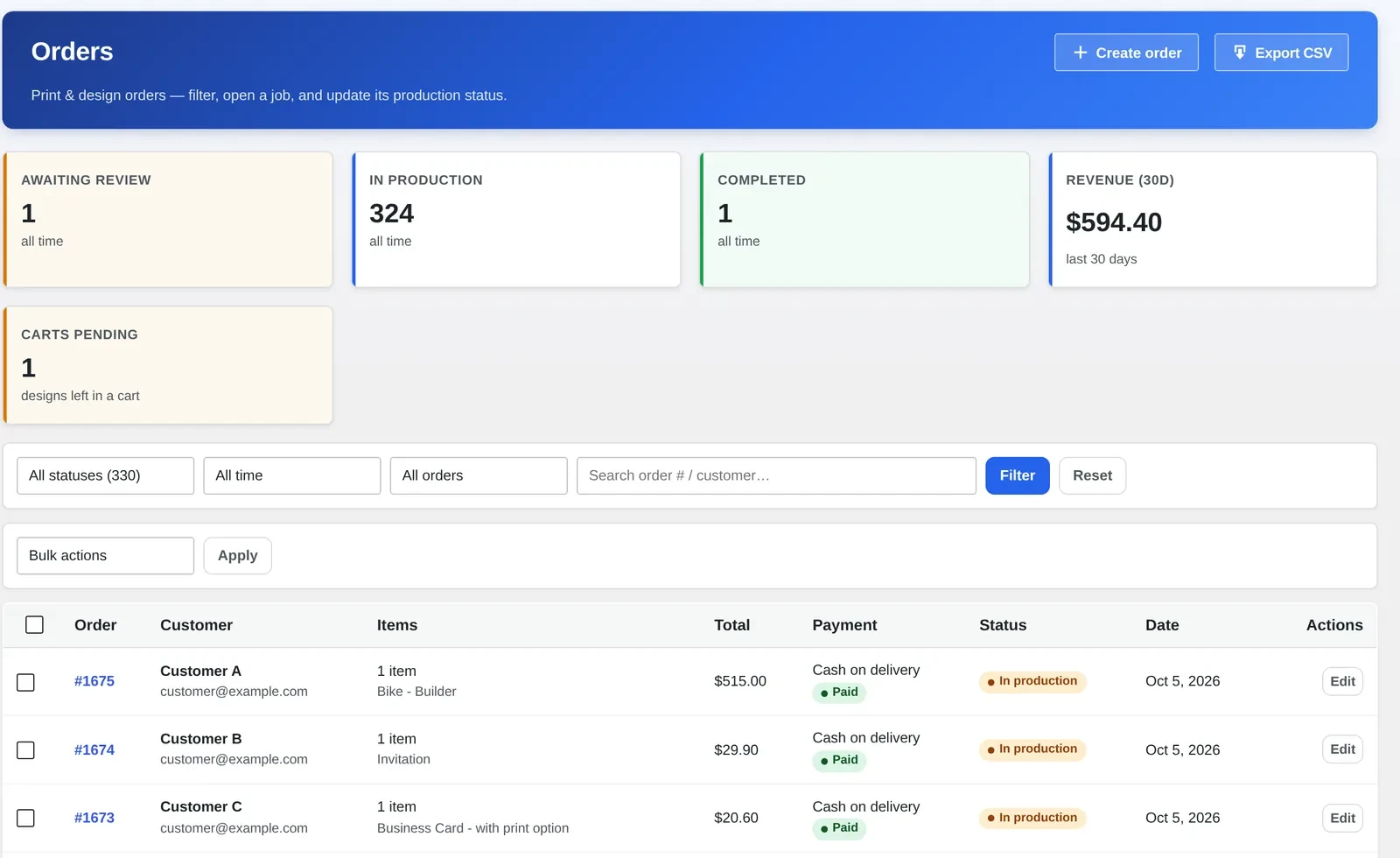Open order #1673 link

click(94, 818)
